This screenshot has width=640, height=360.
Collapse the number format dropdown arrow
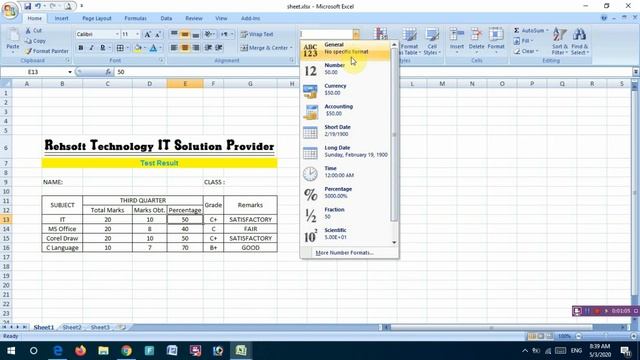click(356, 34)
